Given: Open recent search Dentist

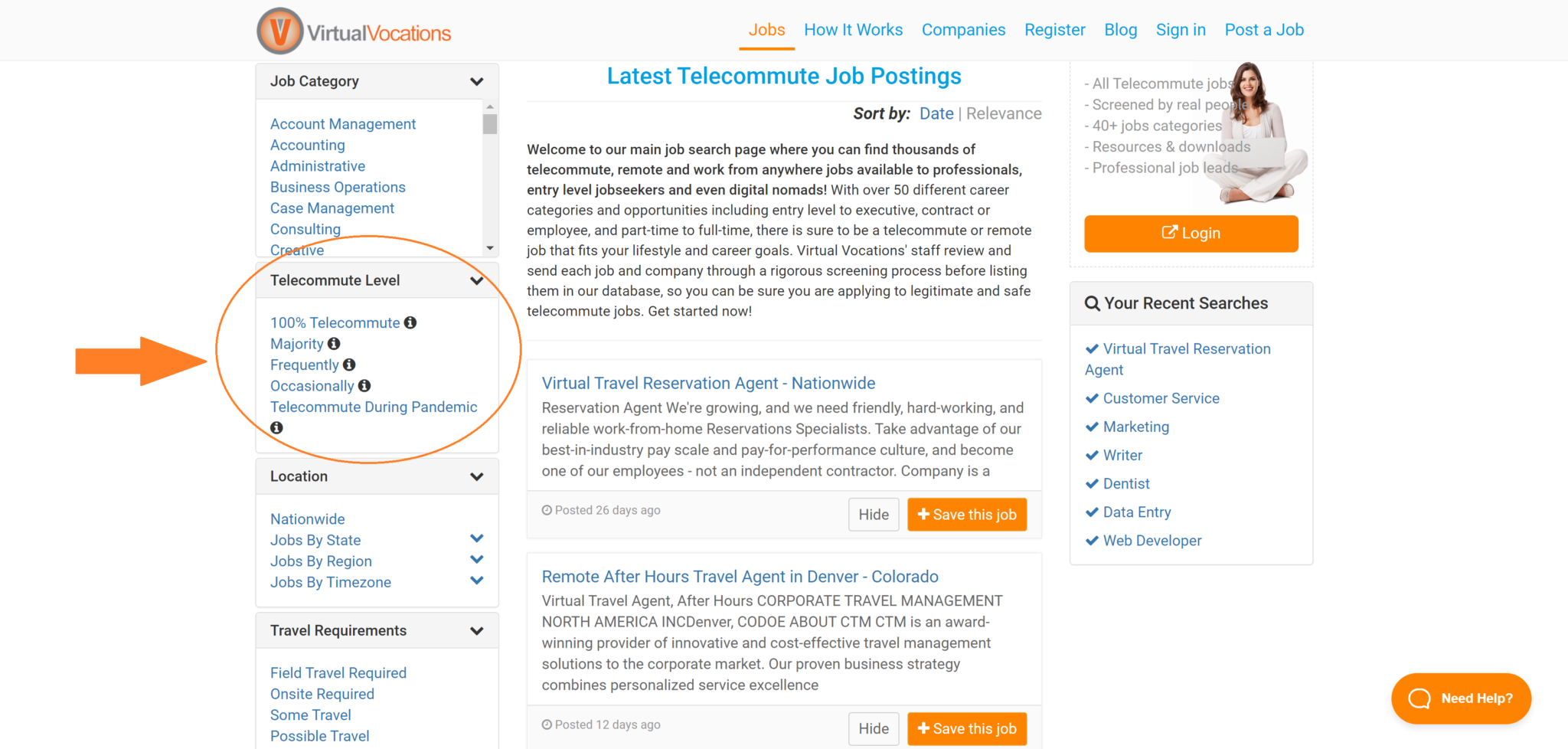Looking at the screenshot, I should (1126, 483).
